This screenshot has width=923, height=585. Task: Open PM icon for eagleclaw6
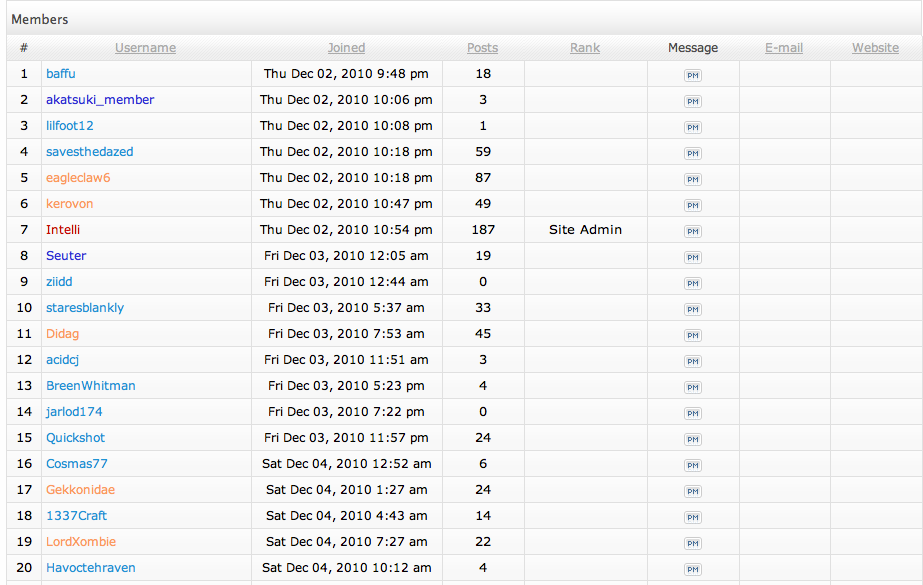pyautogui.click(x=692, y=179)
